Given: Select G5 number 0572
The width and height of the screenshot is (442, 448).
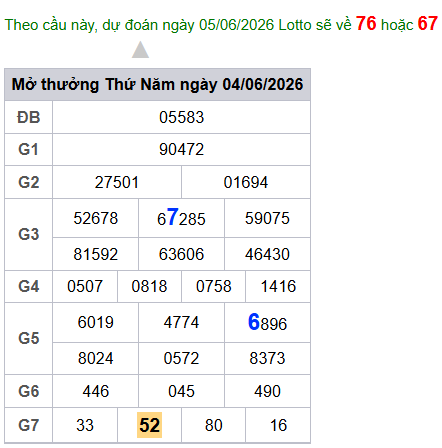Looking at the screenshot, I should [181, 358].
